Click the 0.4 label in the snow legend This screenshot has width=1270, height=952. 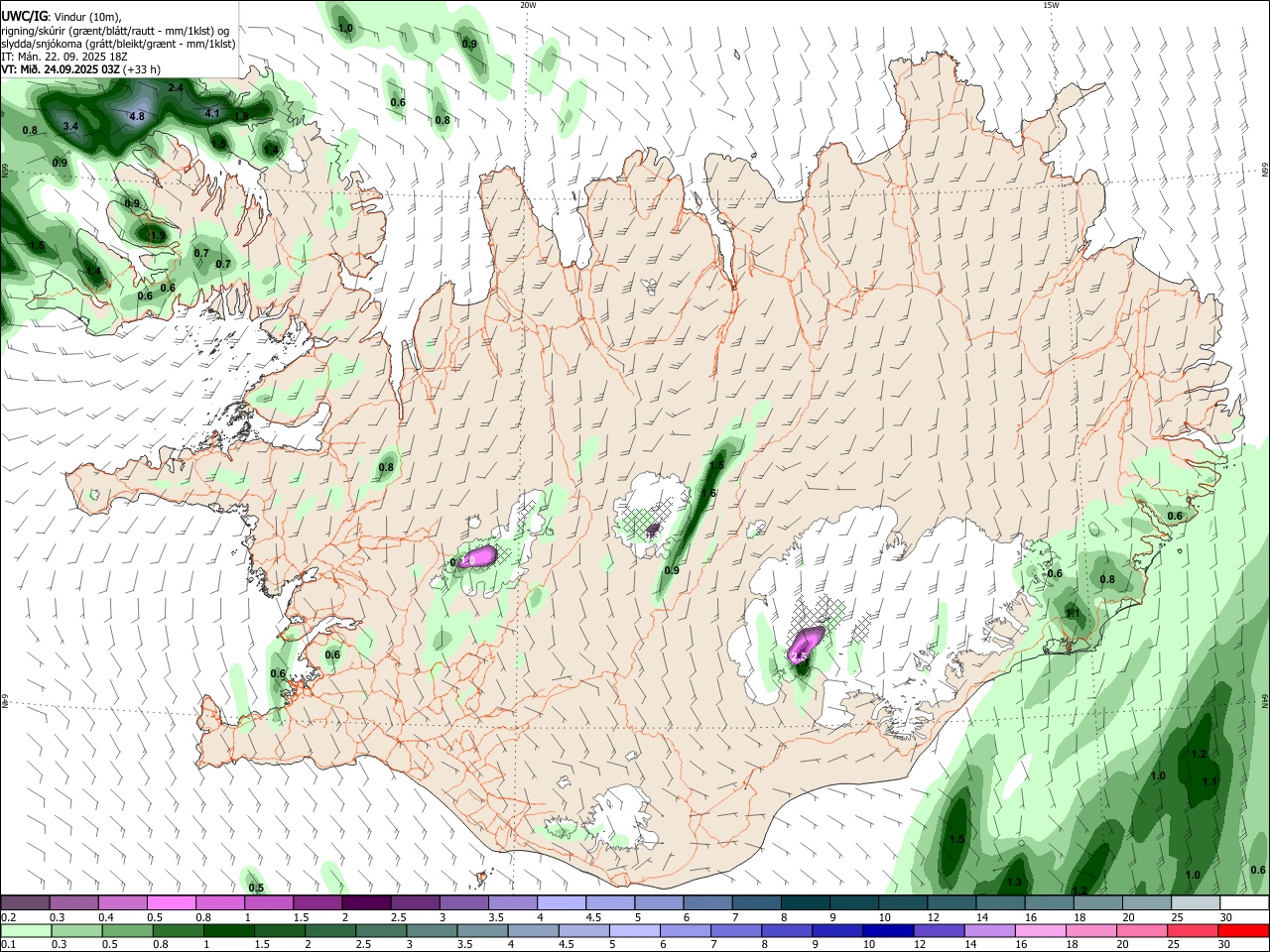pyautogui.click(x=105, y=916)
